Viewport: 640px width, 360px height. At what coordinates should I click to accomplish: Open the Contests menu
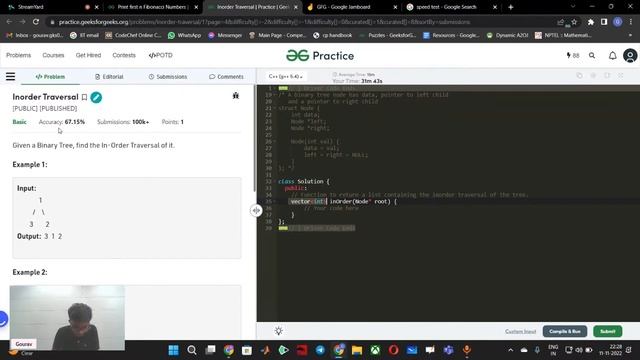tap(124, 55)
